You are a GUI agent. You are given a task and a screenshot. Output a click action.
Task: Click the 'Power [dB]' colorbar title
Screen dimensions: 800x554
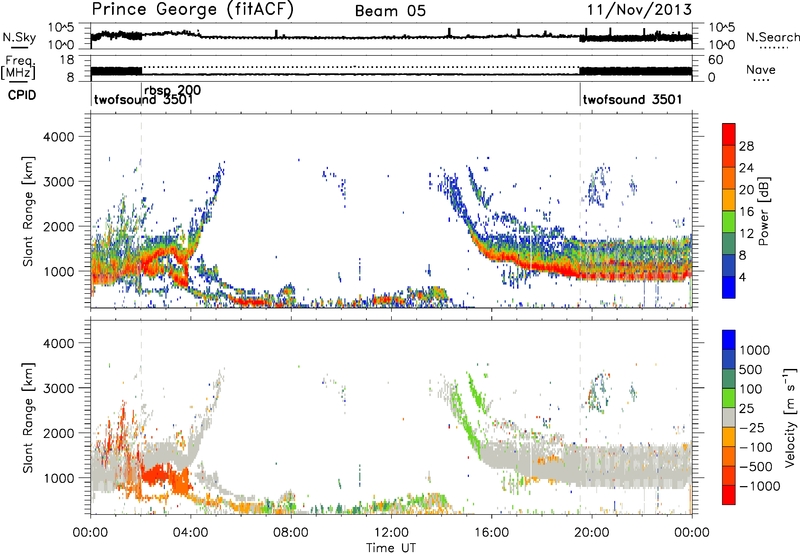pos(764,211)
